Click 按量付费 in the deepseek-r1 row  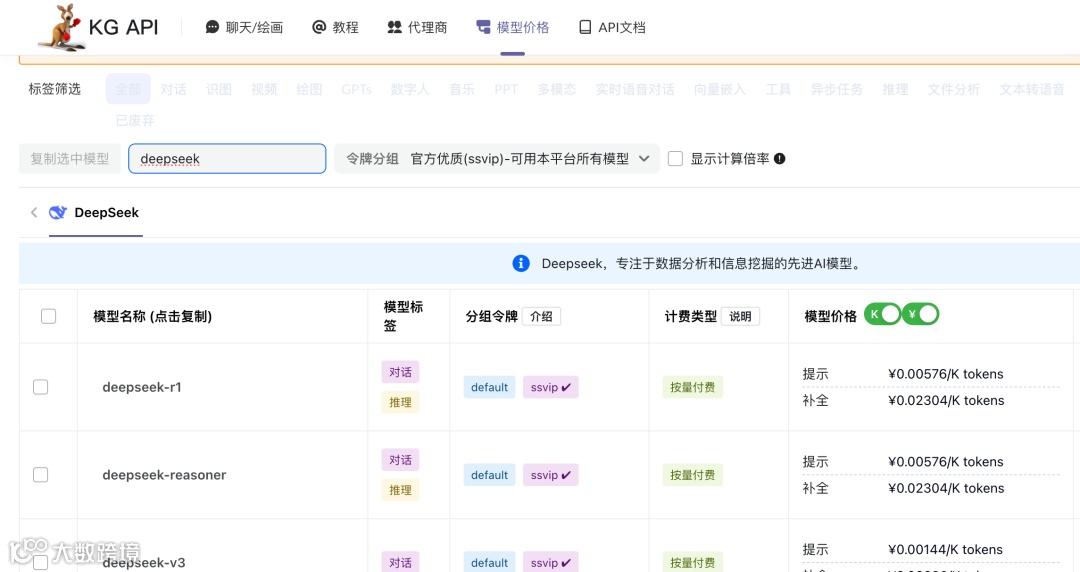[692, 387]
